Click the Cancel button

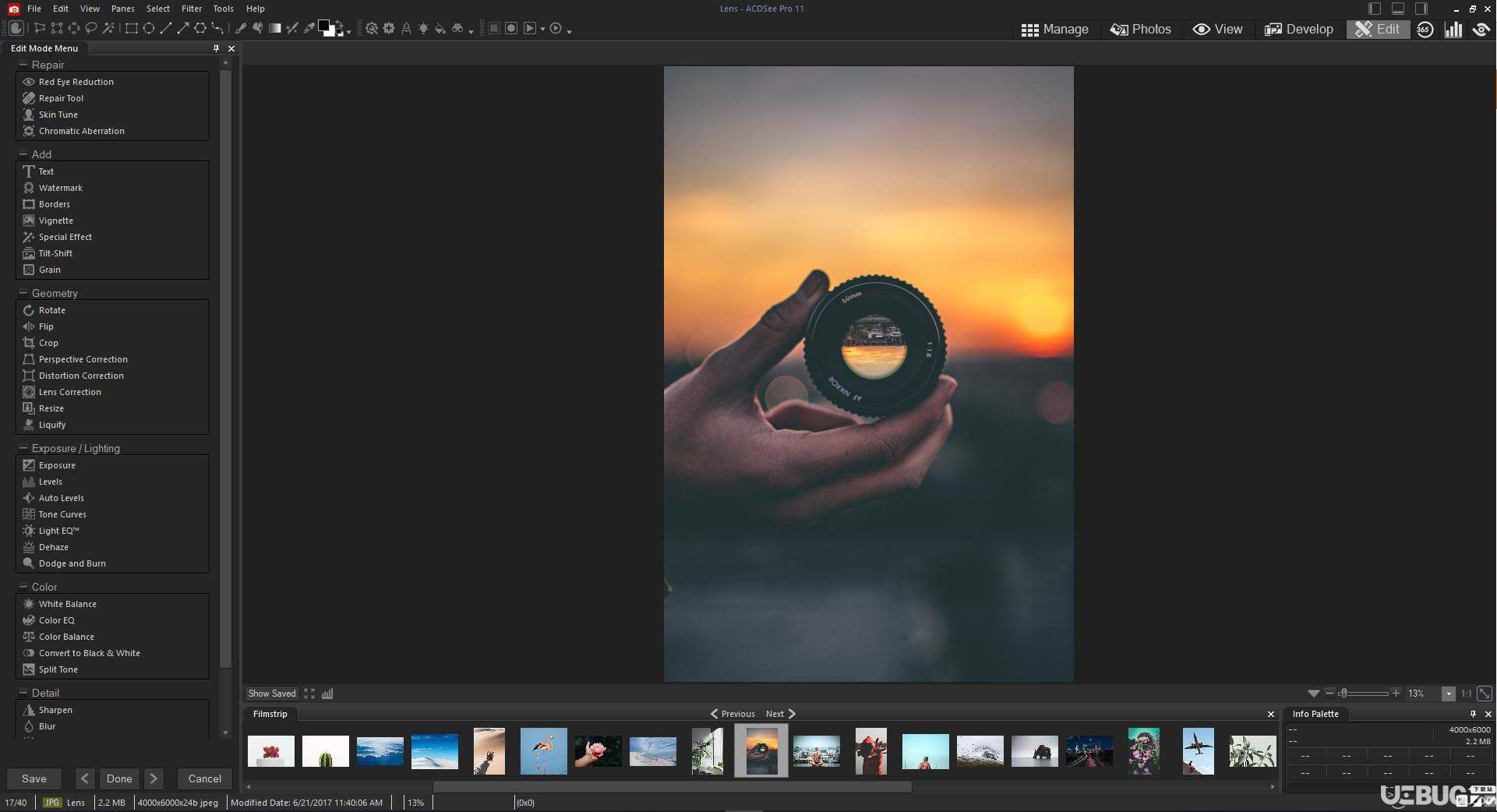point(205,778)
